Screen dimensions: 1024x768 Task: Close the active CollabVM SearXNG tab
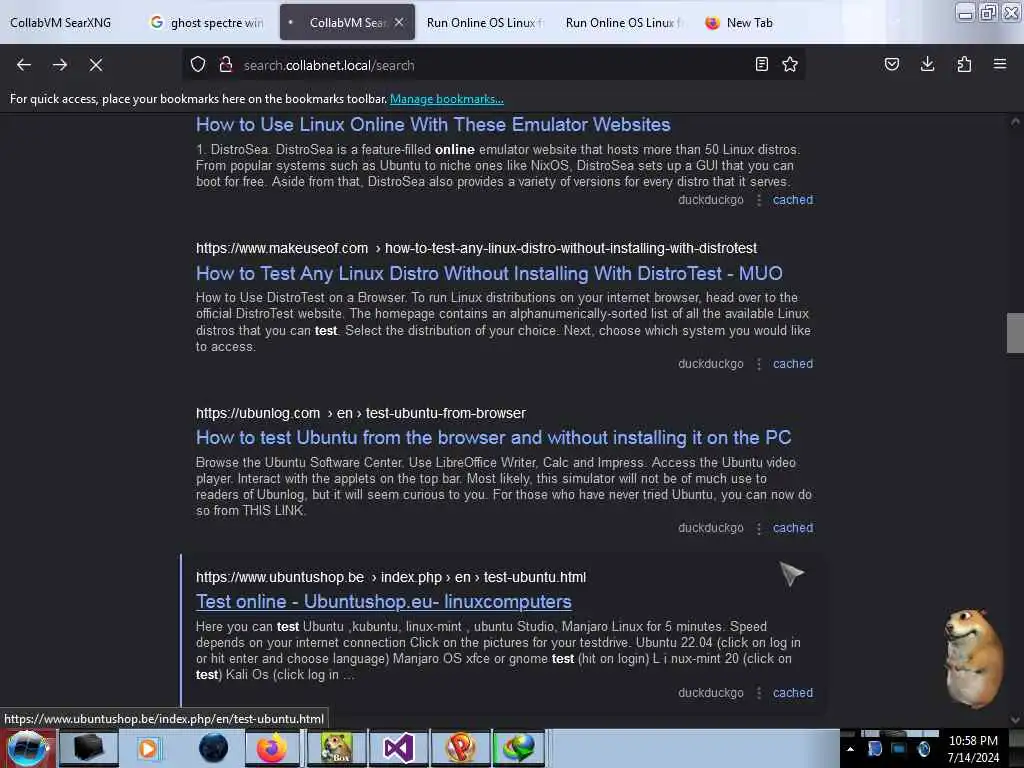pyautogui.click(x=399, y=22)
